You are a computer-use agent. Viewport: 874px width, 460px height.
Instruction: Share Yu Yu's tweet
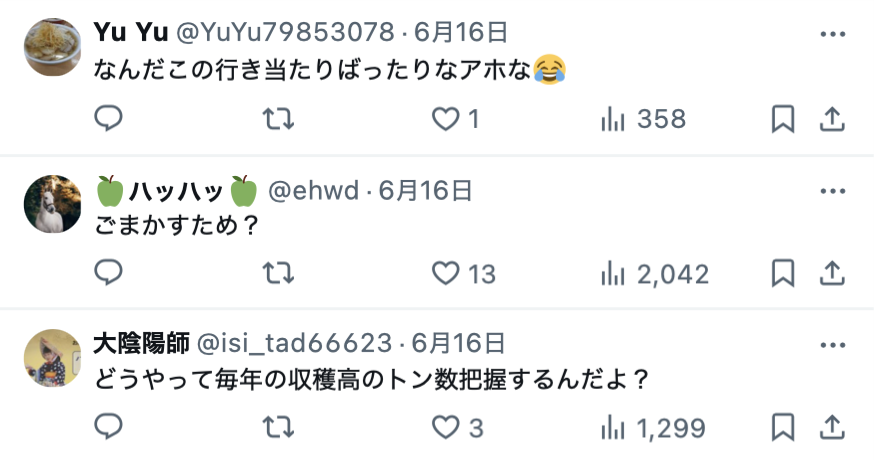tap(832, 119)
